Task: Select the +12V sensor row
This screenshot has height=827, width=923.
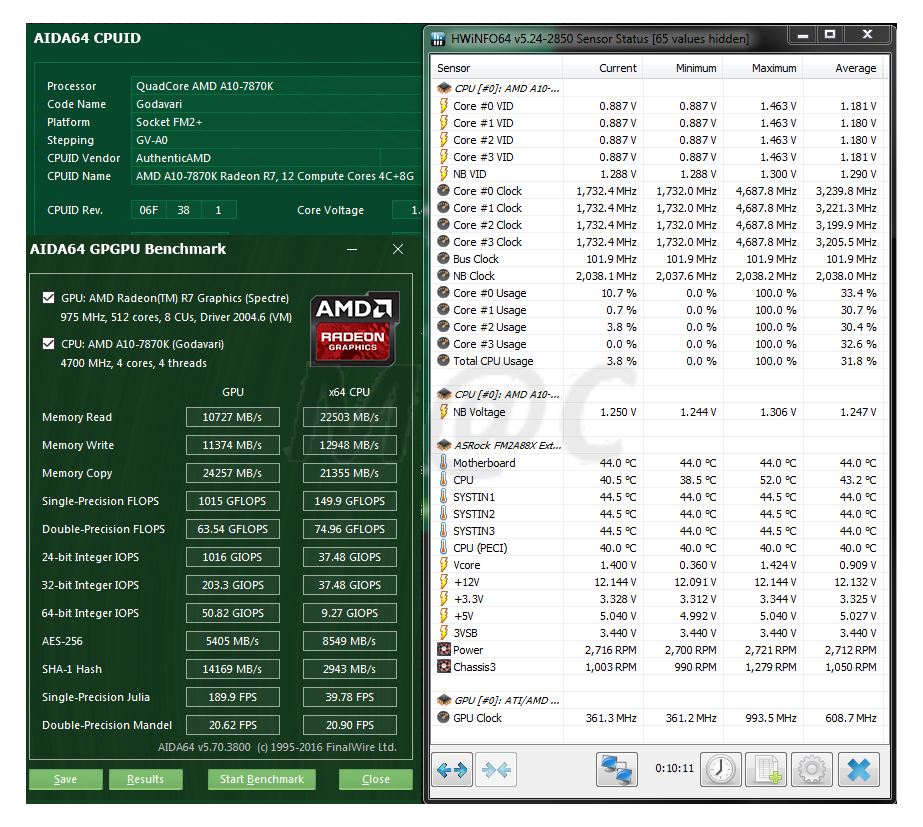Action: coord(659,582)
